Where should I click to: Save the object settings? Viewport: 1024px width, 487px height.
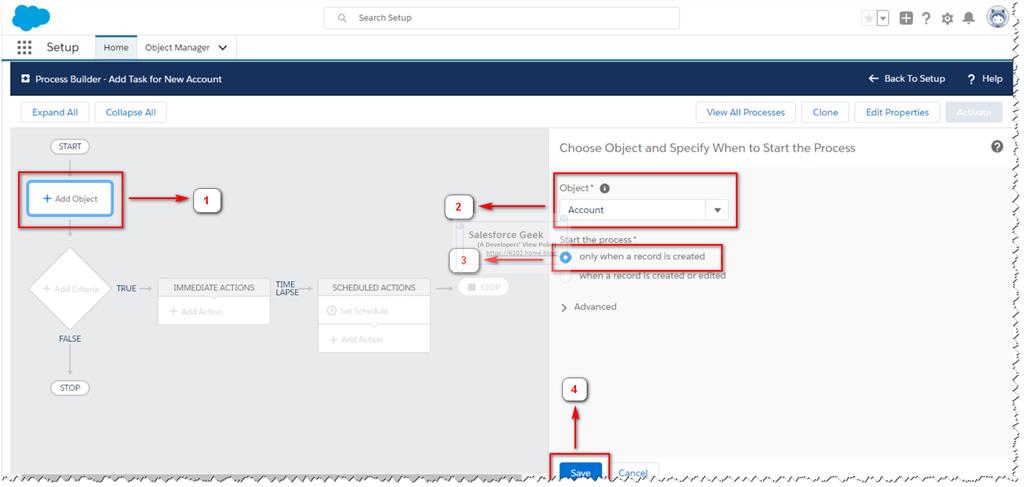coord(581,473)
